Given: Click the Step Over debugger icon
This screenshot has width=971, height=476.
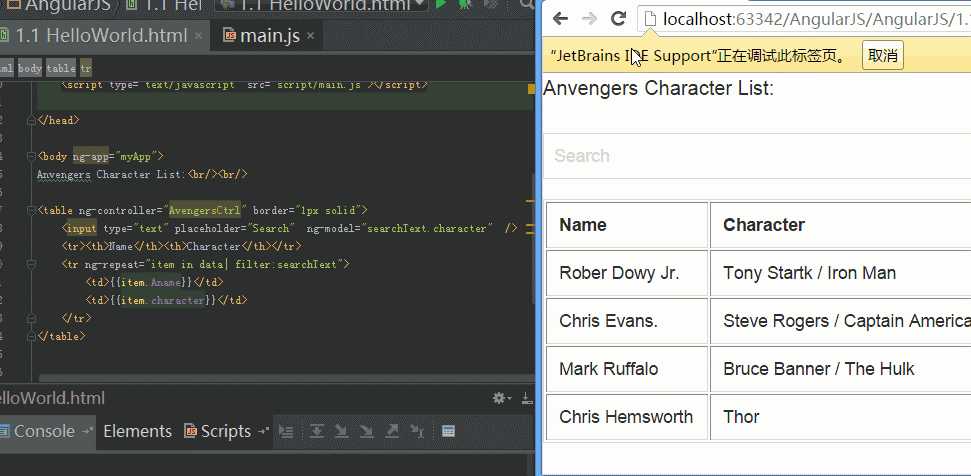Looking at the screenshot, I should (316, 431).
